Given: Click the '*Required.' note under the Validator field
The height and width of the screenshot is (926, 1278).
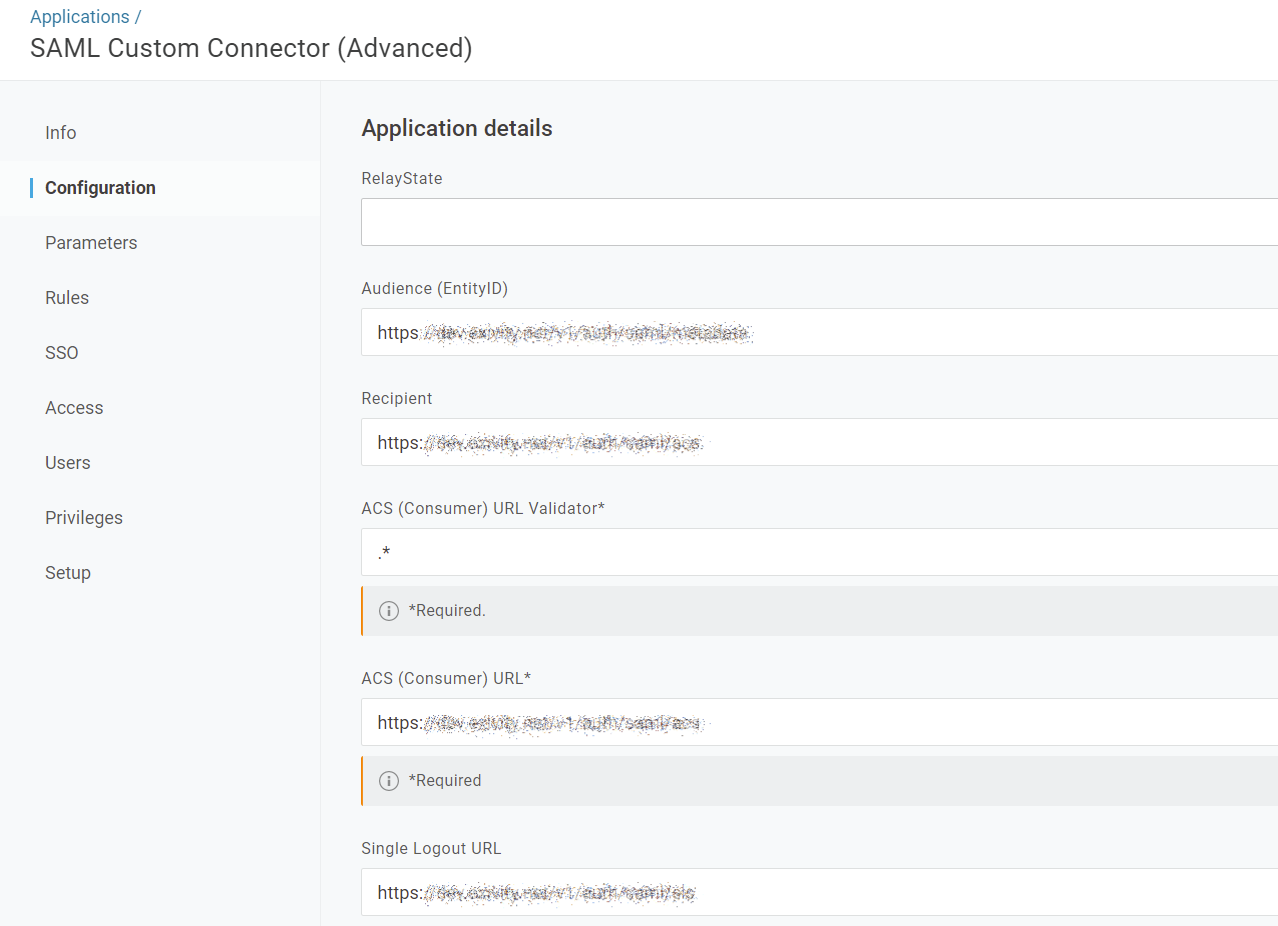Looking at the screenshot, I should pyautogui.click(x=447, y=611).
